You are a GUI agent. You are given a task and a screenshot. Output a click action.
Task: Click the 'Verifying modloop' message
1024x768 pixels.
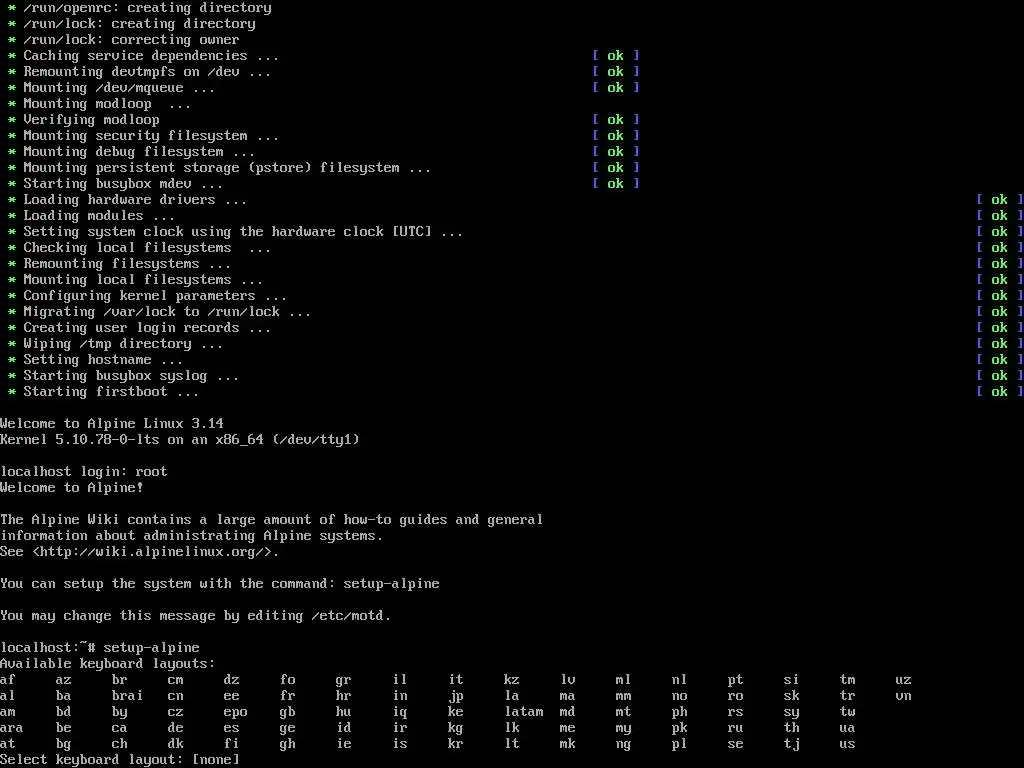coord(91,120)
